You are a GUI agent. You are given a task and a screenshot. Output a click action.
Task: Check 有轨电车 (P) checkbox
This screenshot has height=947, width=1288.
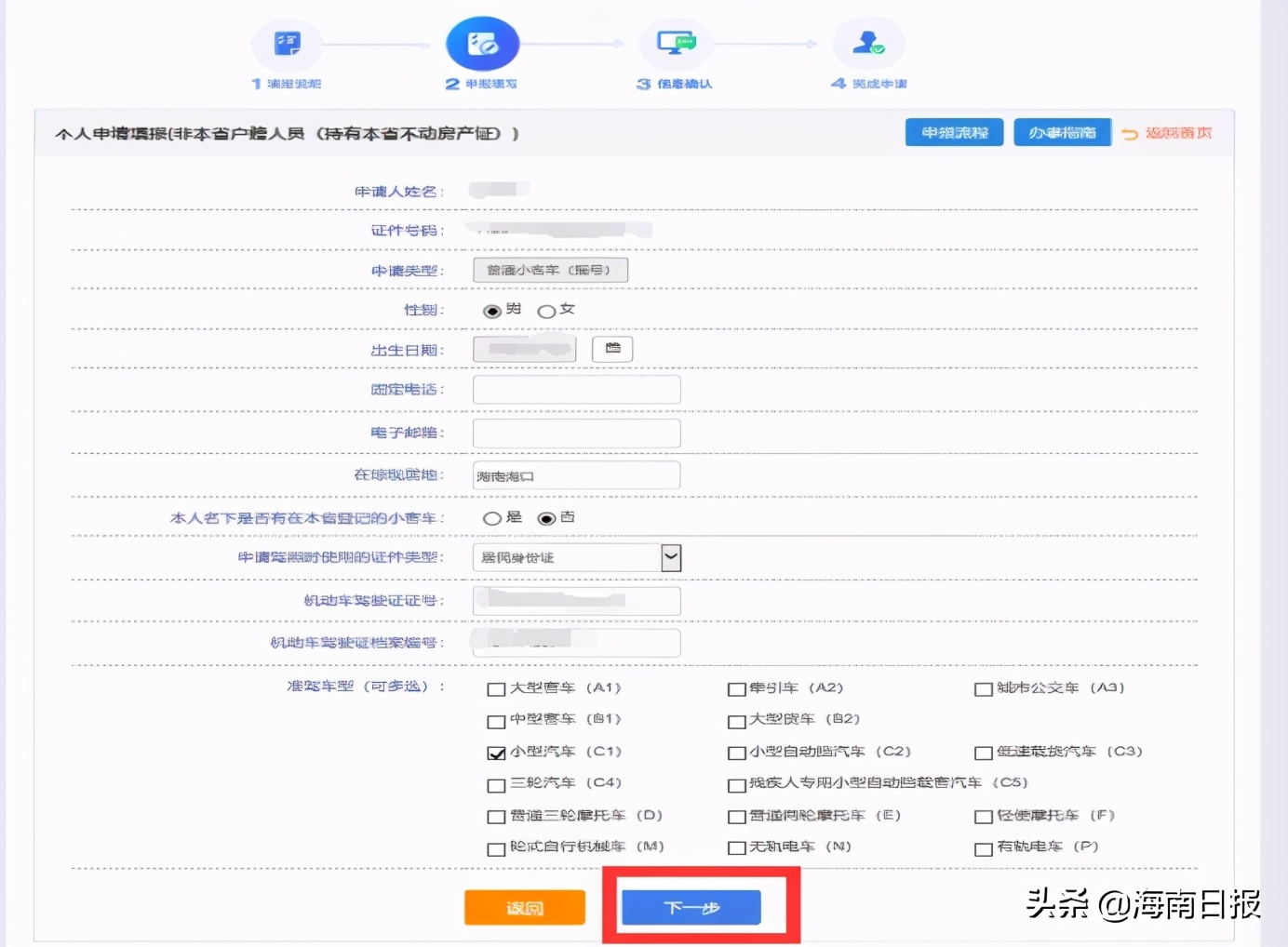click(984, 848)
